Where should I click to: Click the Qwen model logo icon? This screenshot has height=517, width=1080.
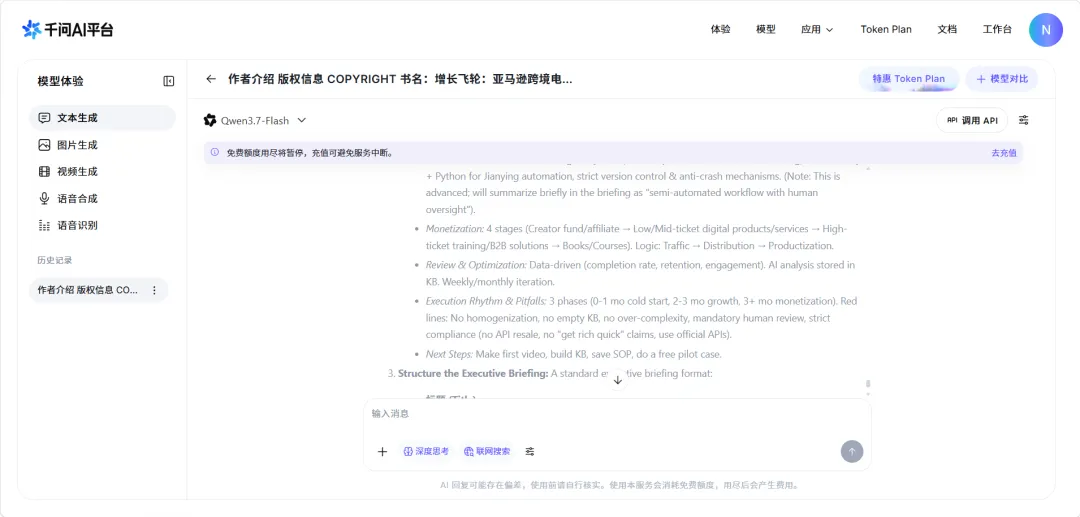coord(210,120)
